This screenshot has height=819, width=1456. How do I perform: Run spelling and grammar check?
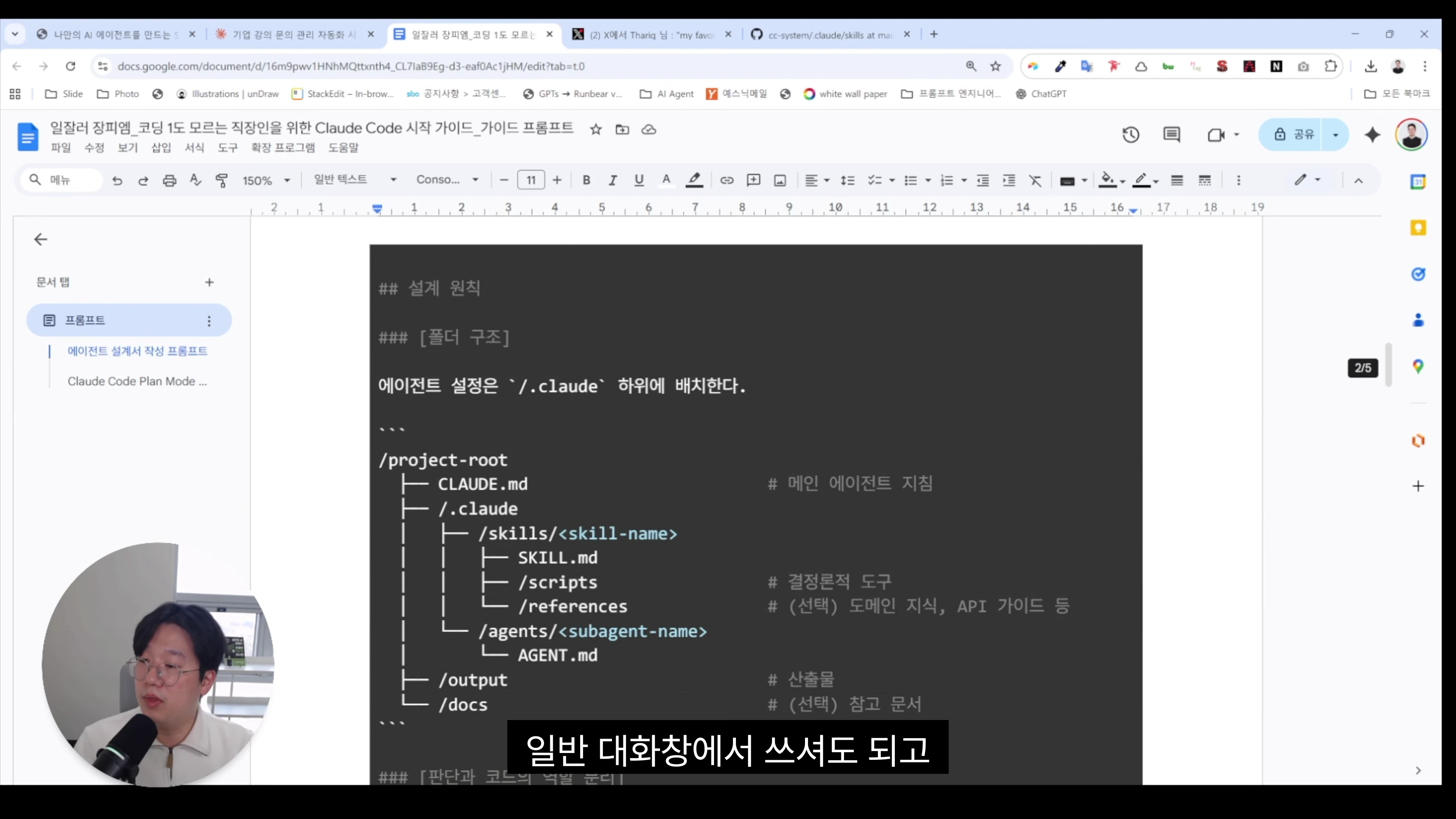tap(196, 180)
